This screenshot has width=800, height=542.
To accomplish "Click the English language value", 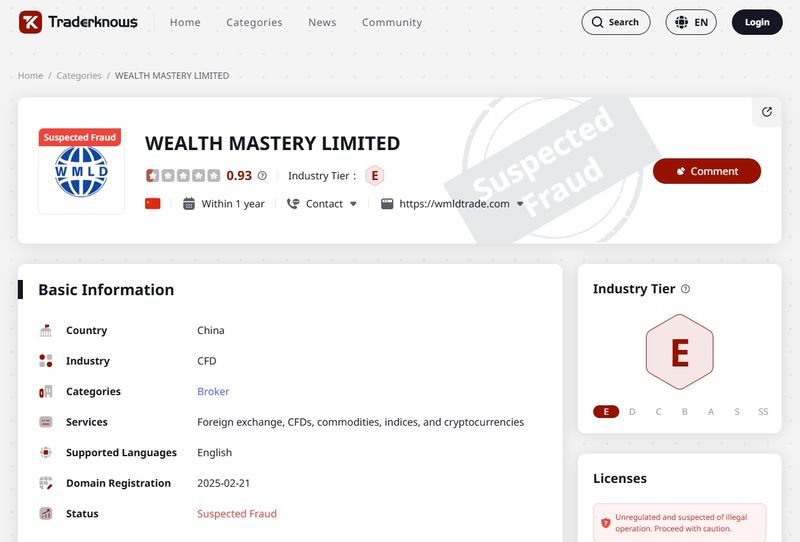I will coord(214,453).
